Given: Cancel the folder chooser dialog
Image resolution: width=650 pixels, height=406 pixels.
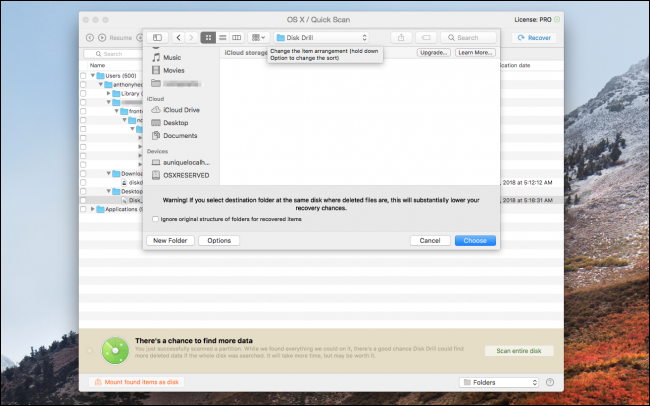Looking at the screenshot, I should tap(430, 241).
